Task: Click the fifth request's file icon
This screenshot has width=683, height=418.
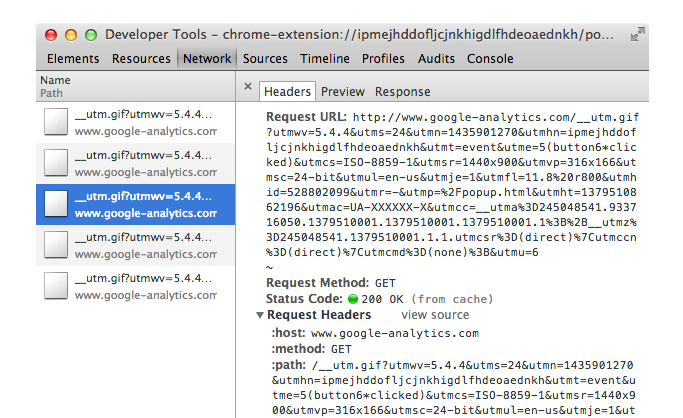Action: 56,286
